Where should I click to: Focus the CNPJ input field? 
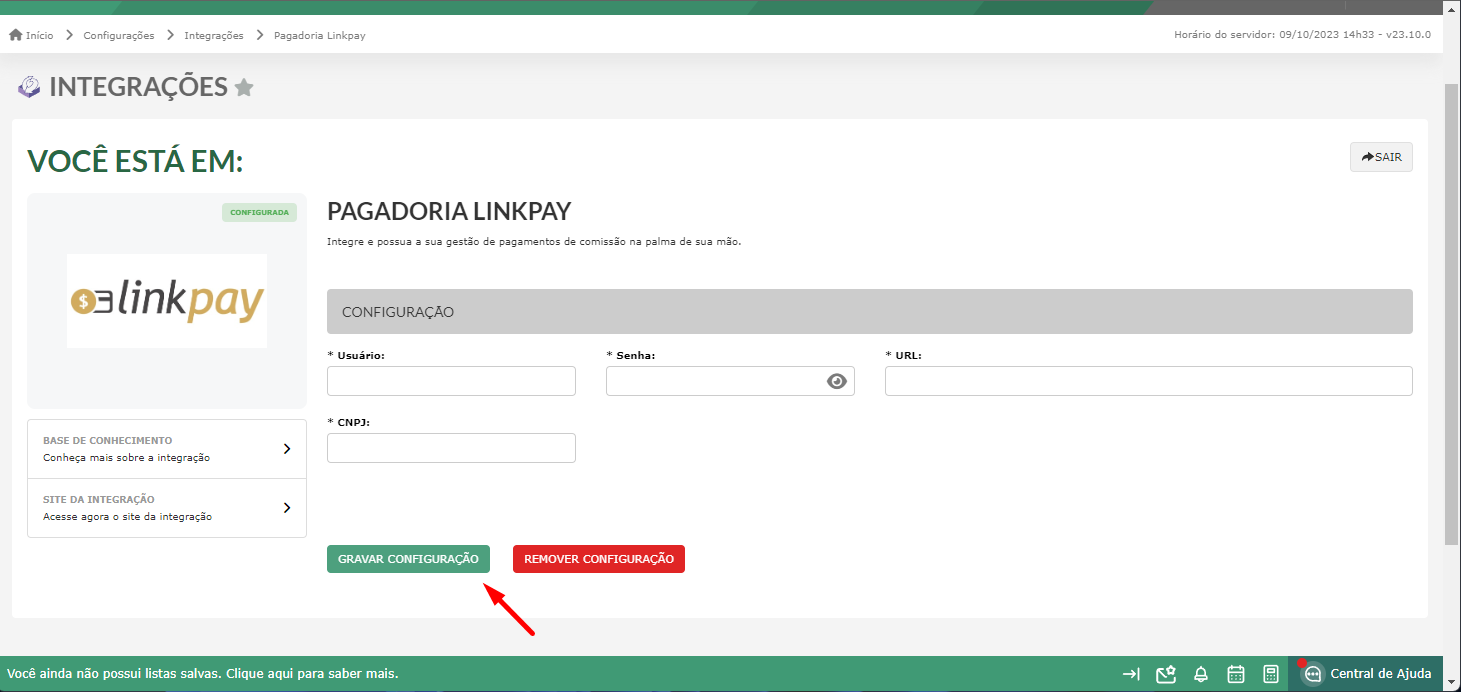coord(451,448)
